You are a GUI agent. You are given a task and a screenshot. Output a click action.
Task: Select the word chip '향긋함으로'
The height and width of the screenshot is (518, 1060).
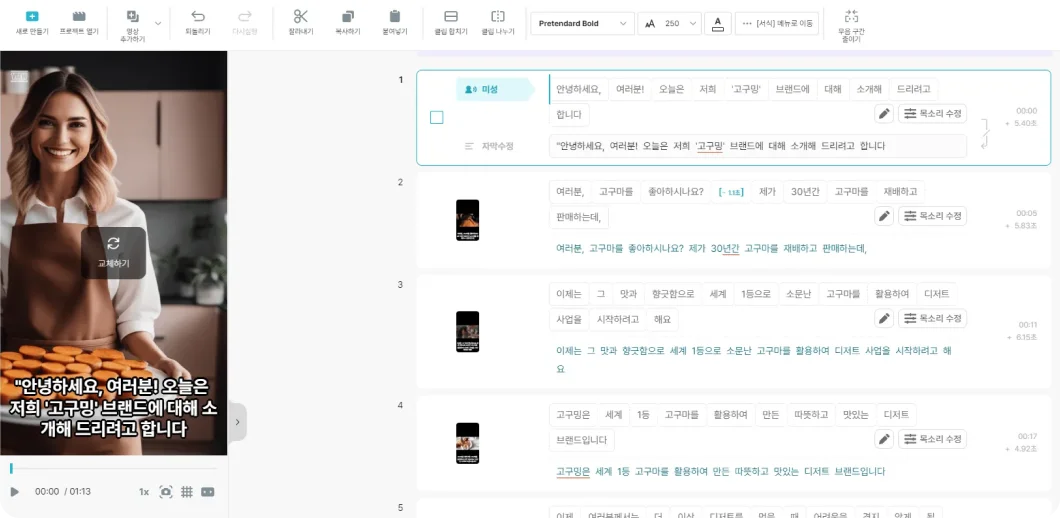(673, 294)
